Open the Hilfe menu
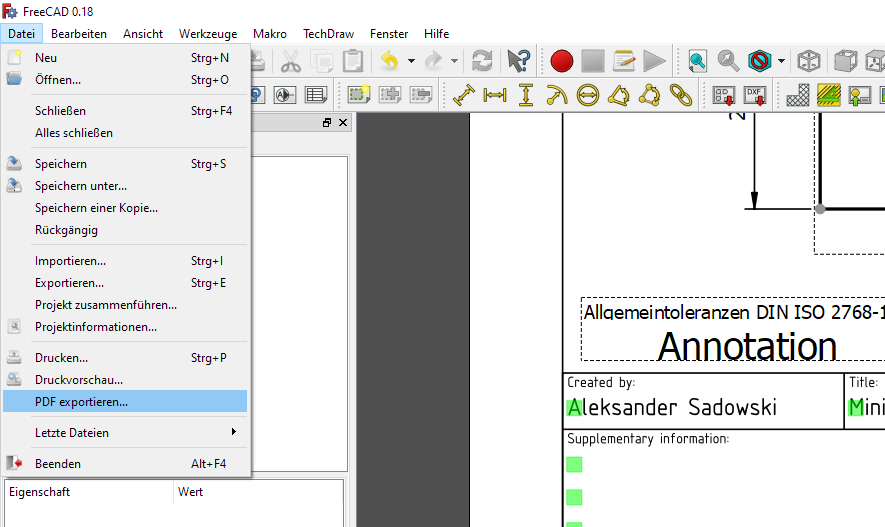885x527 pixels. click(436, 34)
